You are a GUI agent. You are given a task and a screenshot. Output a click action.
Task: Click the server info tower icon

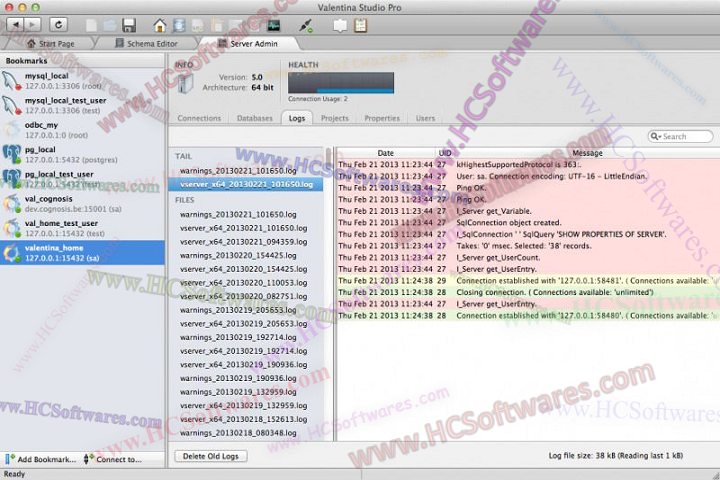coord(185,83)
